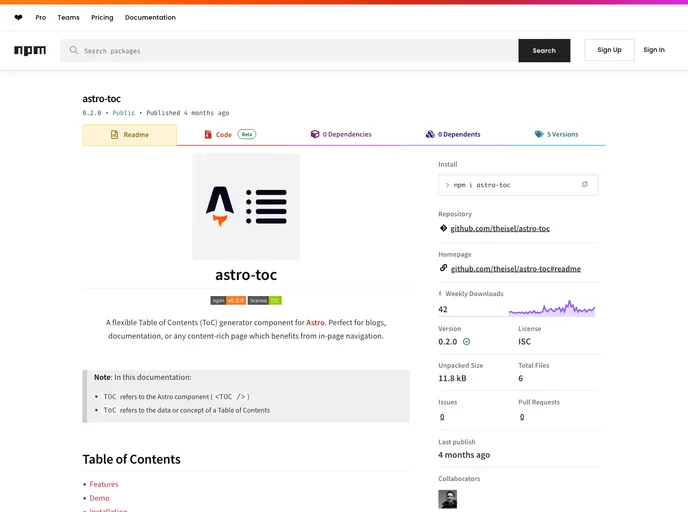688x512 pixels.
Task: Click the Dependents cubes icon
Action: point(430,134)
